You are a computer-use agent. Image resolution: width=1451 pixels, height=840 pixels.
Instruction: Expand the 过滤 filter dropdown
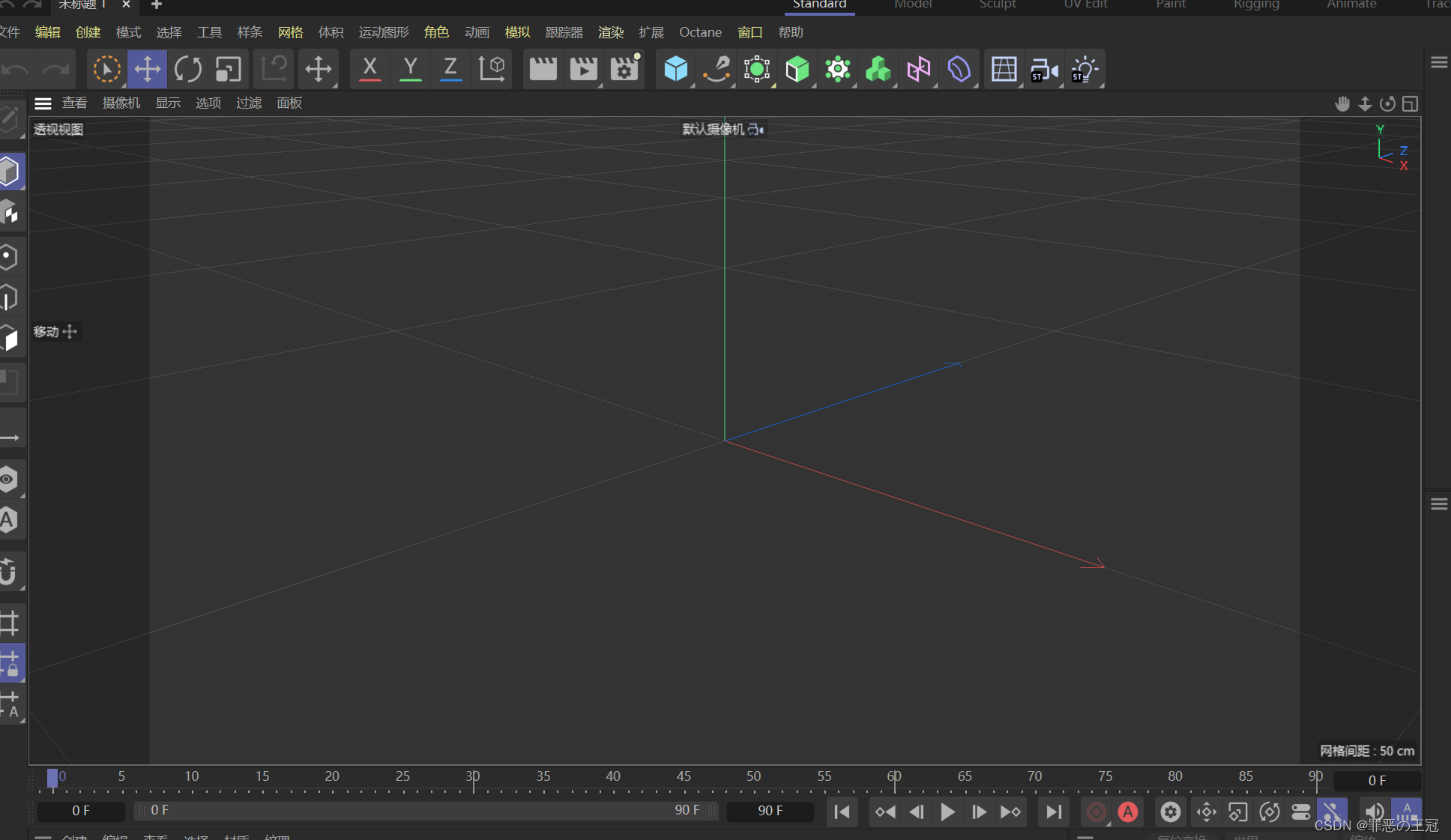click(x=247, y=103)
